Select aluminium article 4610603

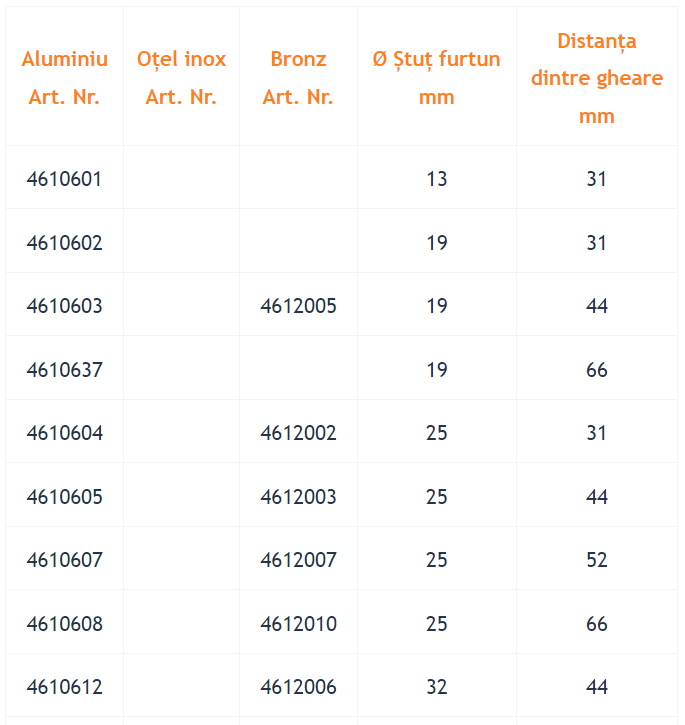[64, 306]
